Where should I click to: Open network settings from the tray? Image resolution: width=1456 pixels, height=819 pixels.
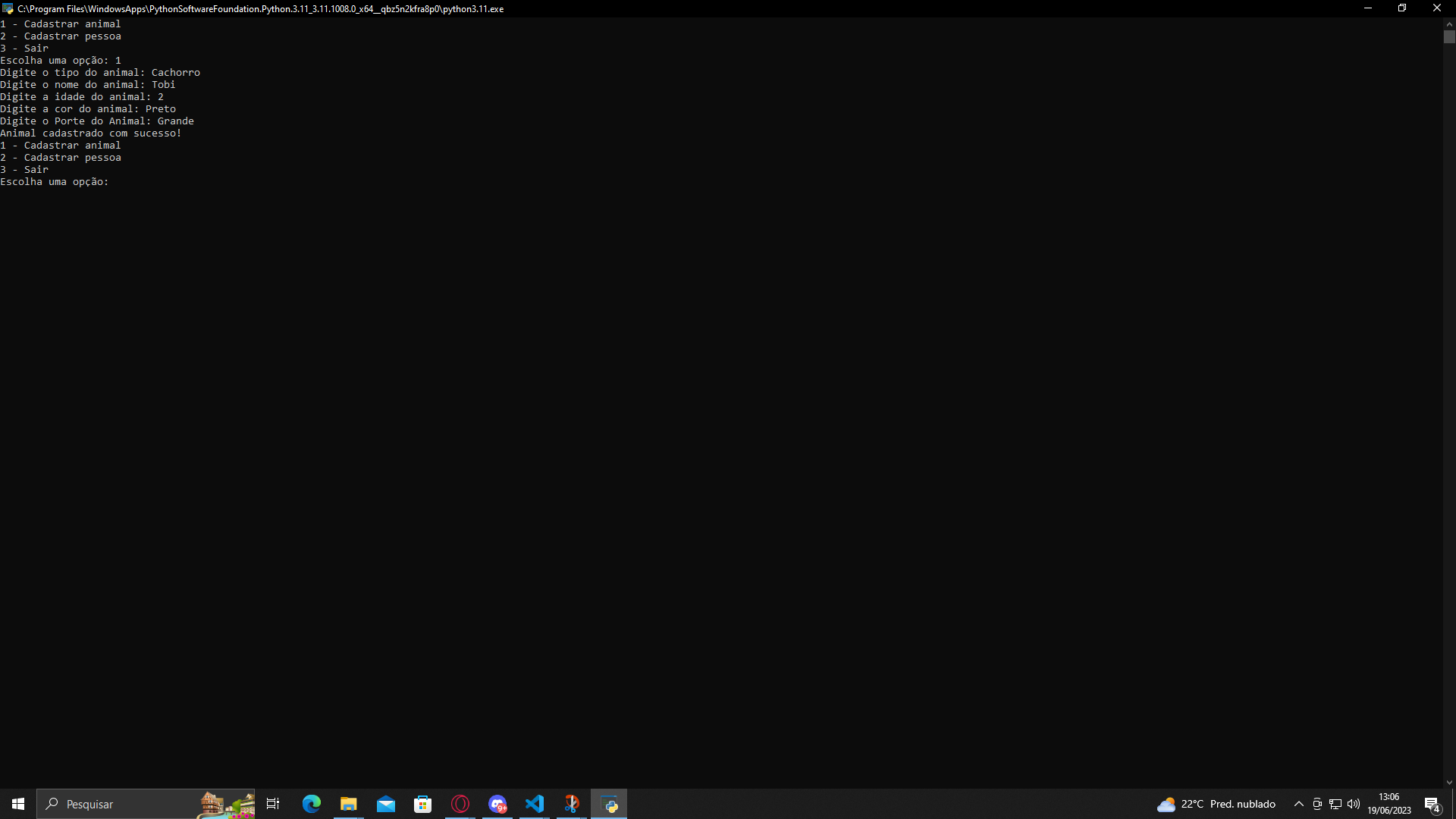pyautogui.click(x=1335, y=804)
